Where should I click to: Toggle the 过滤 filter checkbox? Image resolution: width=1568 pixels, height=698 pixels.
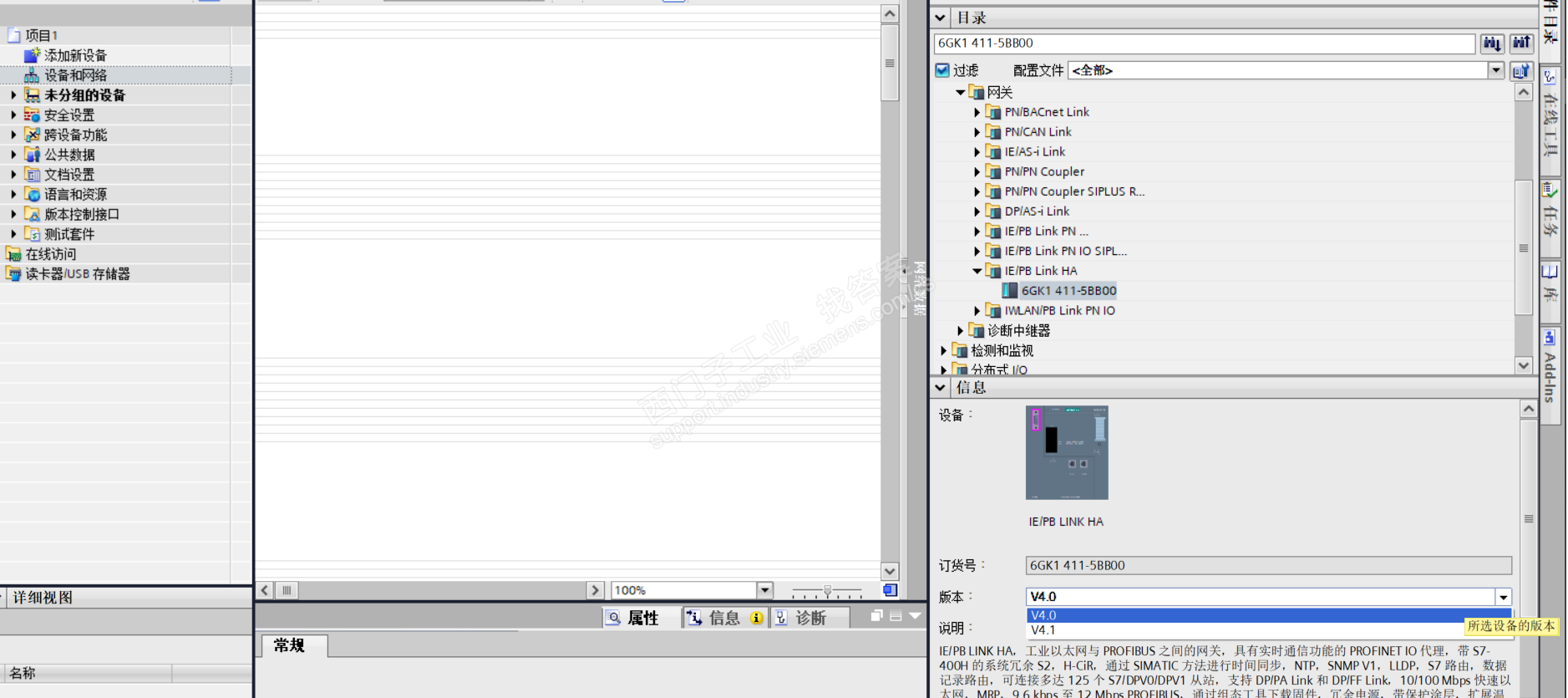click(942, 70)
